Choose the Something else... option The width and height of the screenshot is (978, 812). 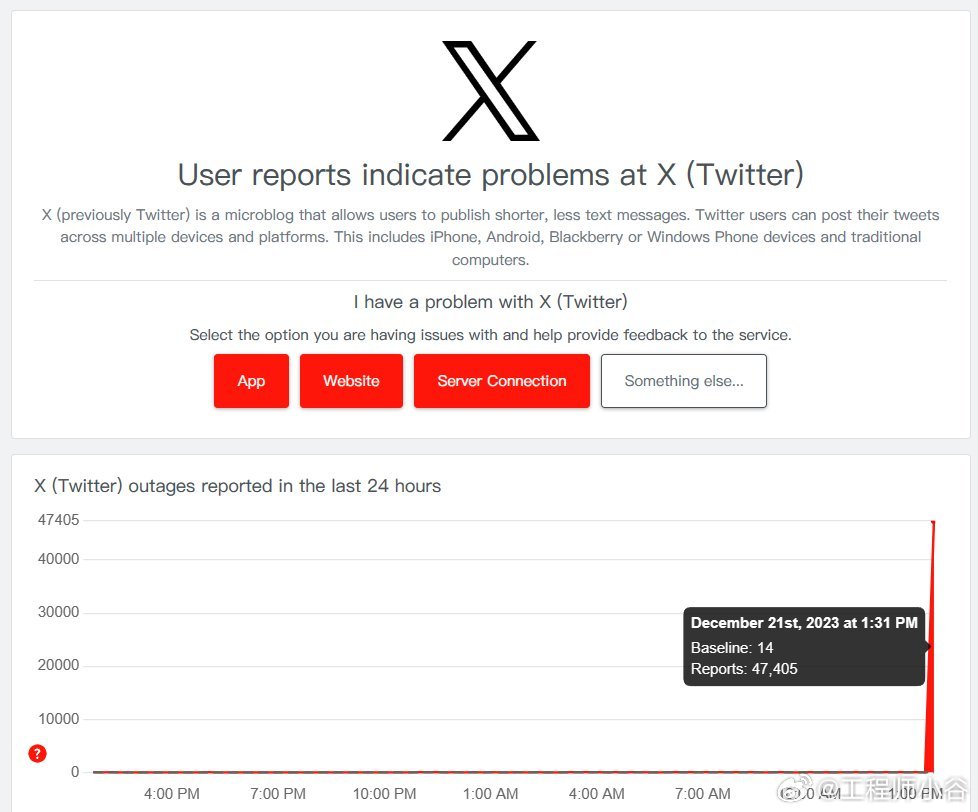[x=684, y=381]
